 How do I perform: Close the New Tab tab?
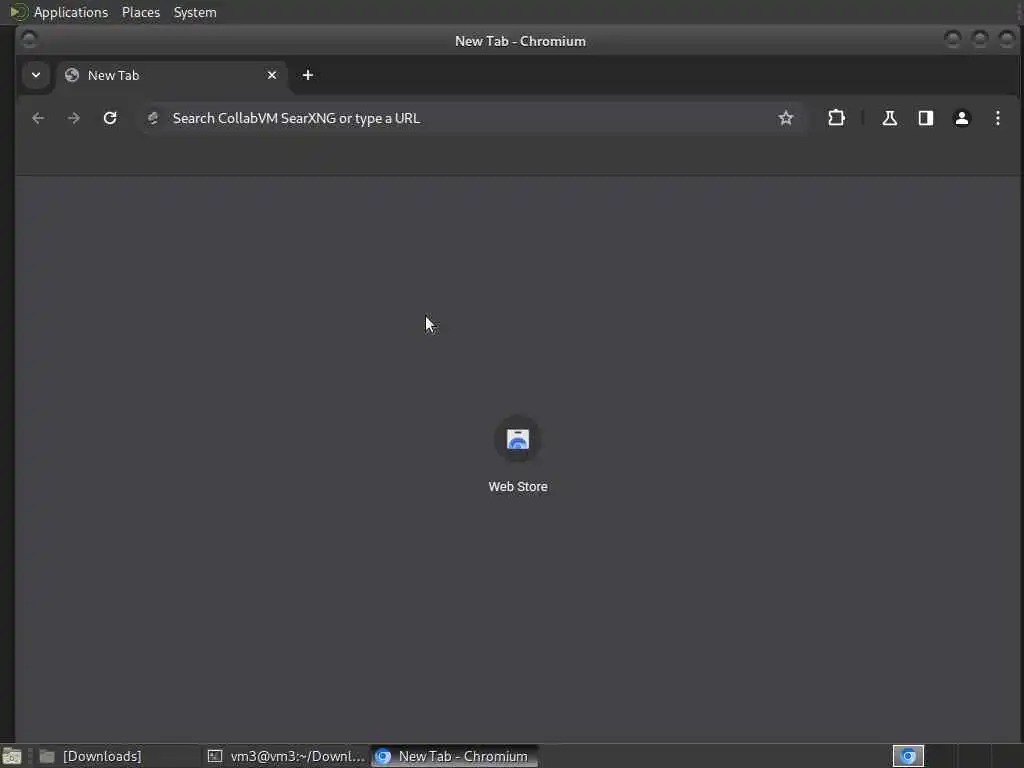tap(272, 75)
